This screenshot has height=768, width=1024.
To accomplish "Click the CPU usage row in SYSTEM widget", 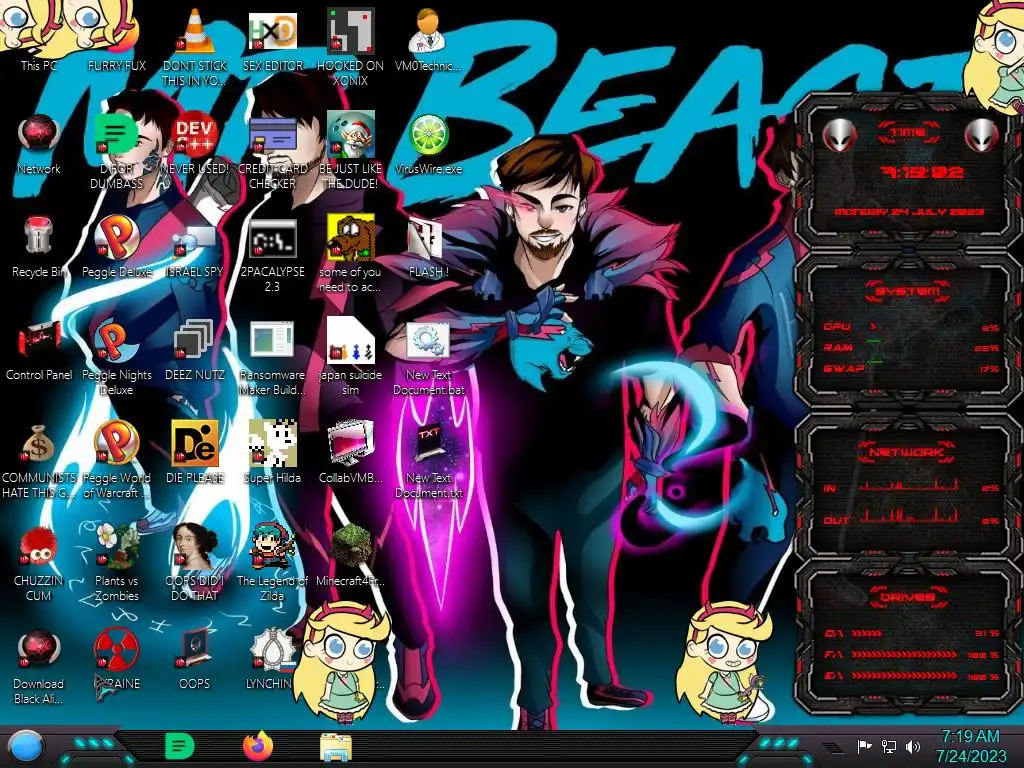I will (911, 327).
